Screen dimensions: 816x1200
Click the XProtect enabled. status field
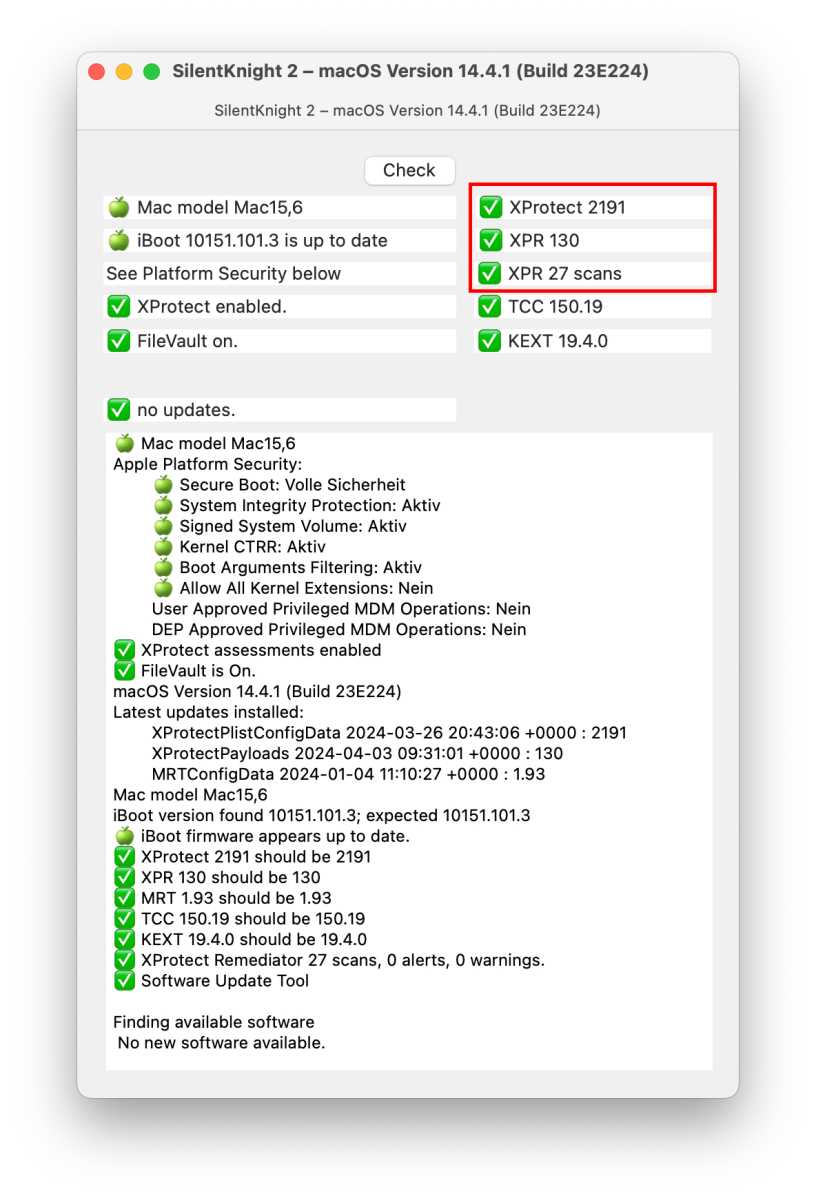tap(280, 307)
